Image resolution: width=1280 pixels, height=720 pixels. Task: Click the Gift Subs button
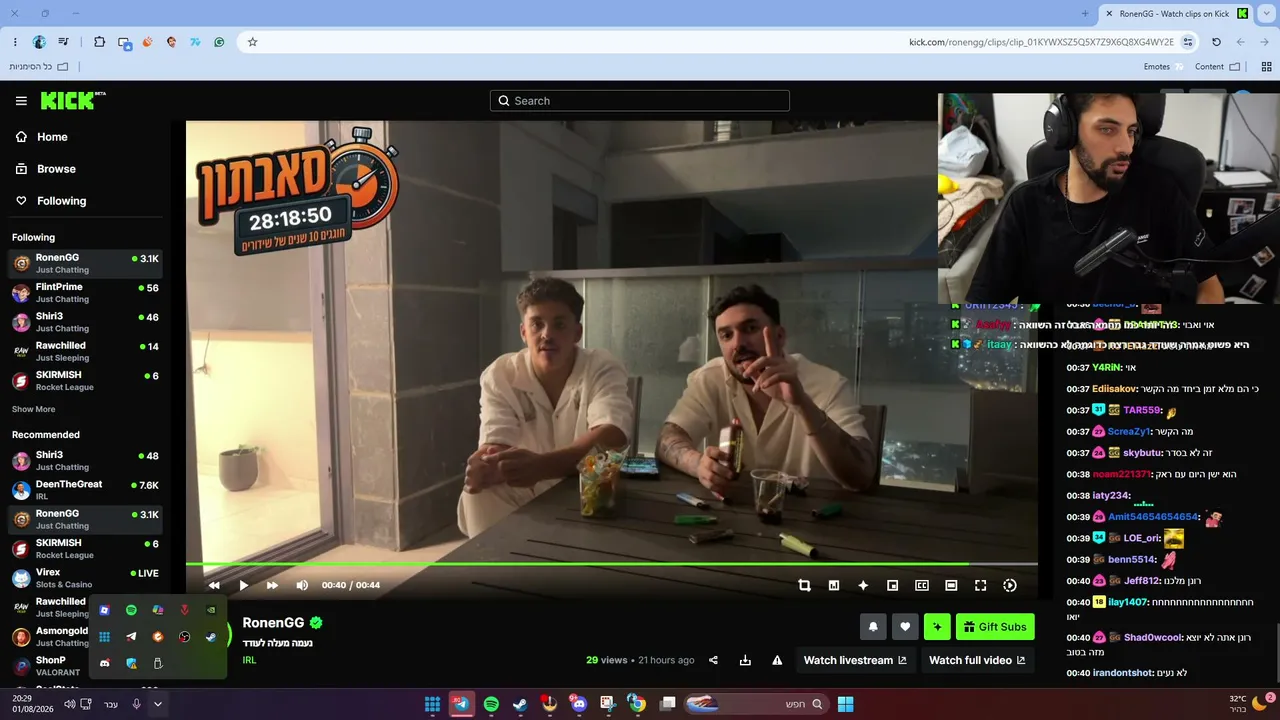pos(995,627)
